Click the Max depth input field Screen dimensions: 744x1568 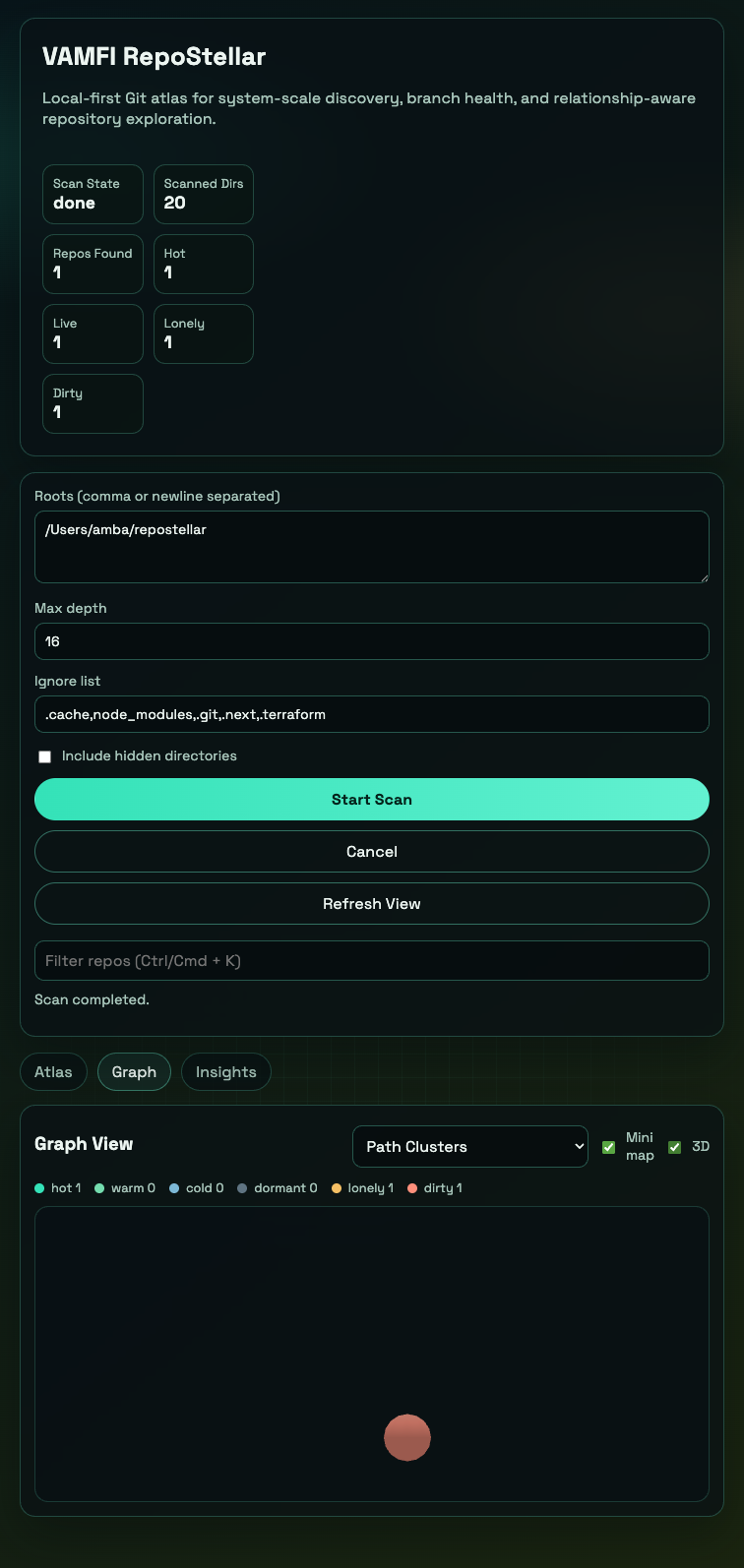372,641
